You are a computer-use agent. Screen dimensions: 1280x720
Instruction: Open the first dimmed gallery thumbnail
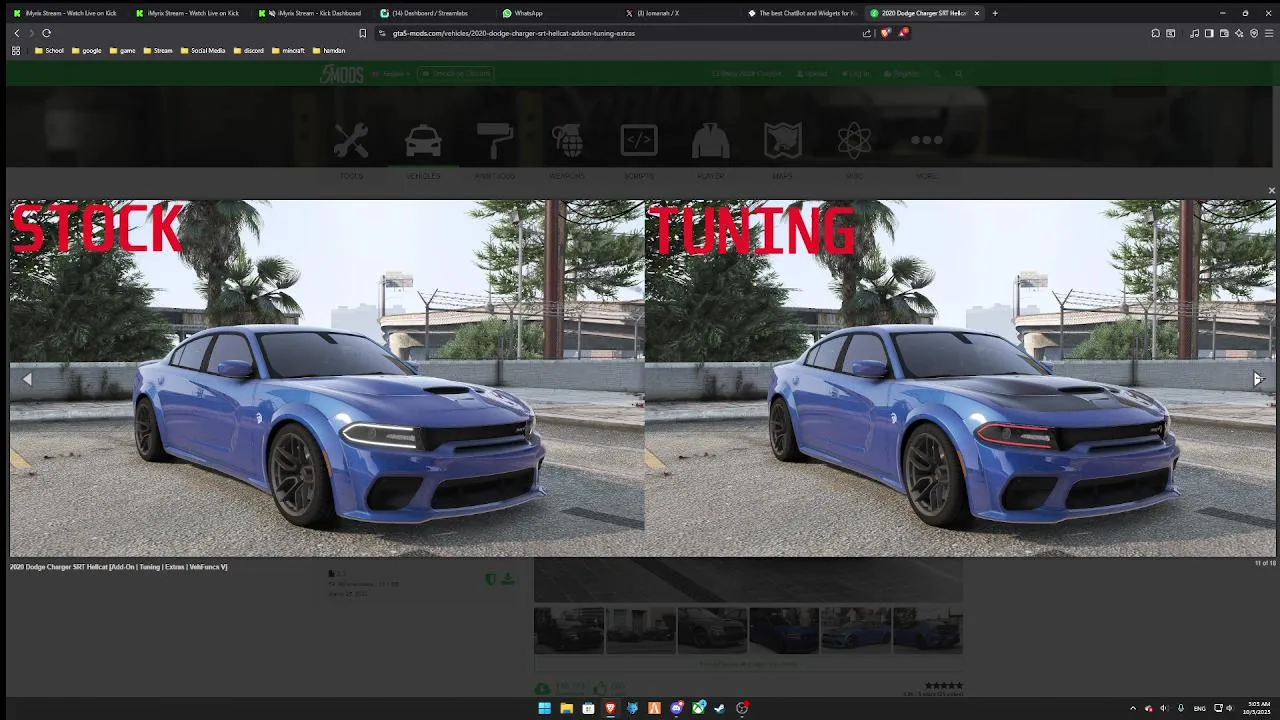coord(569,630)
